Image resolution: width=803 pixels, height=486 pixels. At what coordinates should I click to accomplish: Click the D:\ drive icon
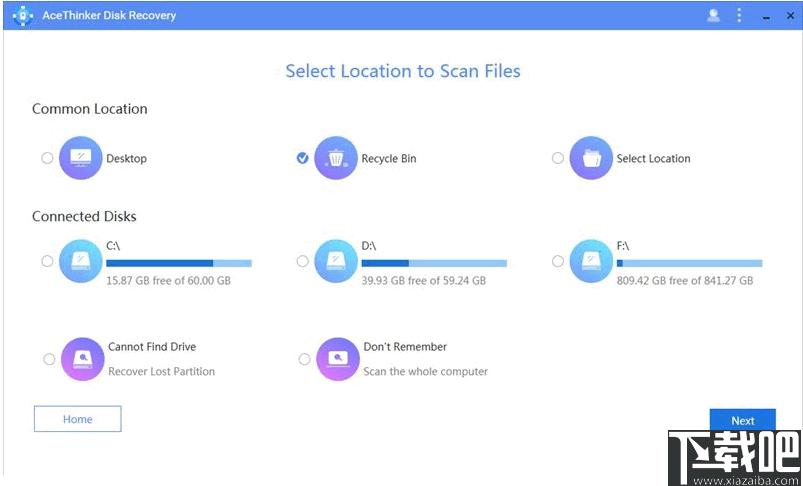[x=336, y=261]
